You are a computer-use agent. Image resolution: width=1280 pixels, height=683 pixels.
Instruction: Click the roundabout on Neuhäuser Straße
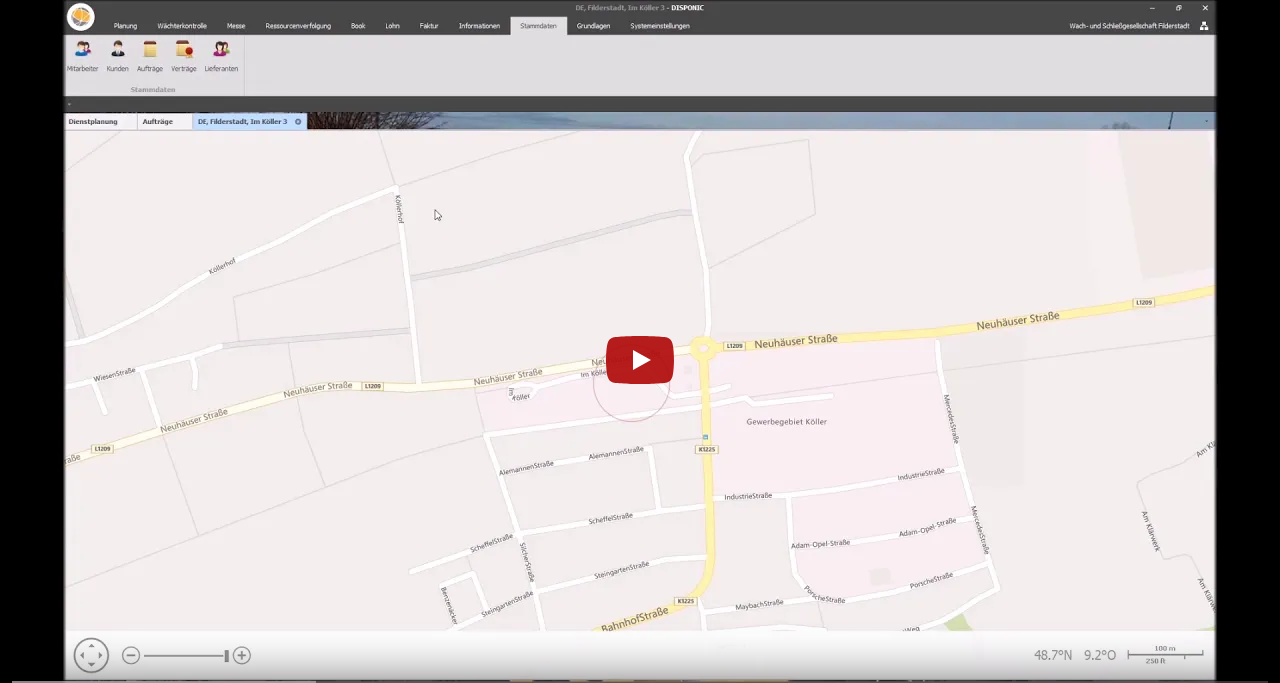[x=702, y=349]
